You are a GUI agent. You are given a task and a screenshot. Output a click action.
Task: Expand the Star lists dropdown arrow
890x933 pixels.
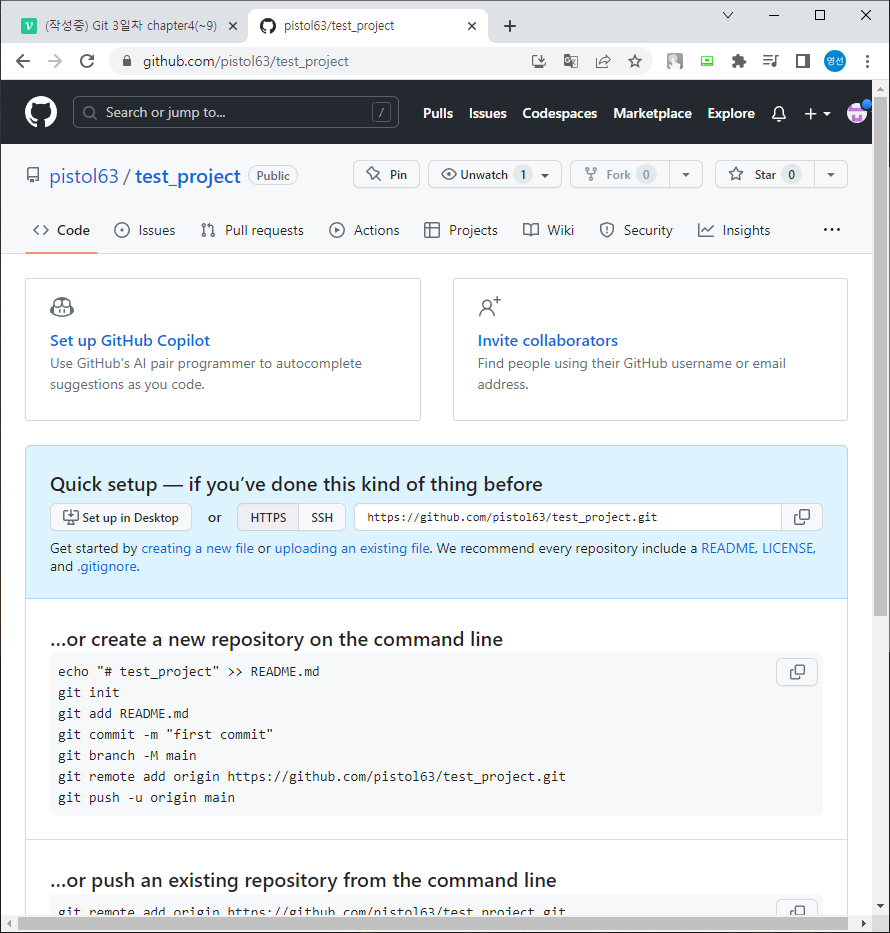(831, 174)
